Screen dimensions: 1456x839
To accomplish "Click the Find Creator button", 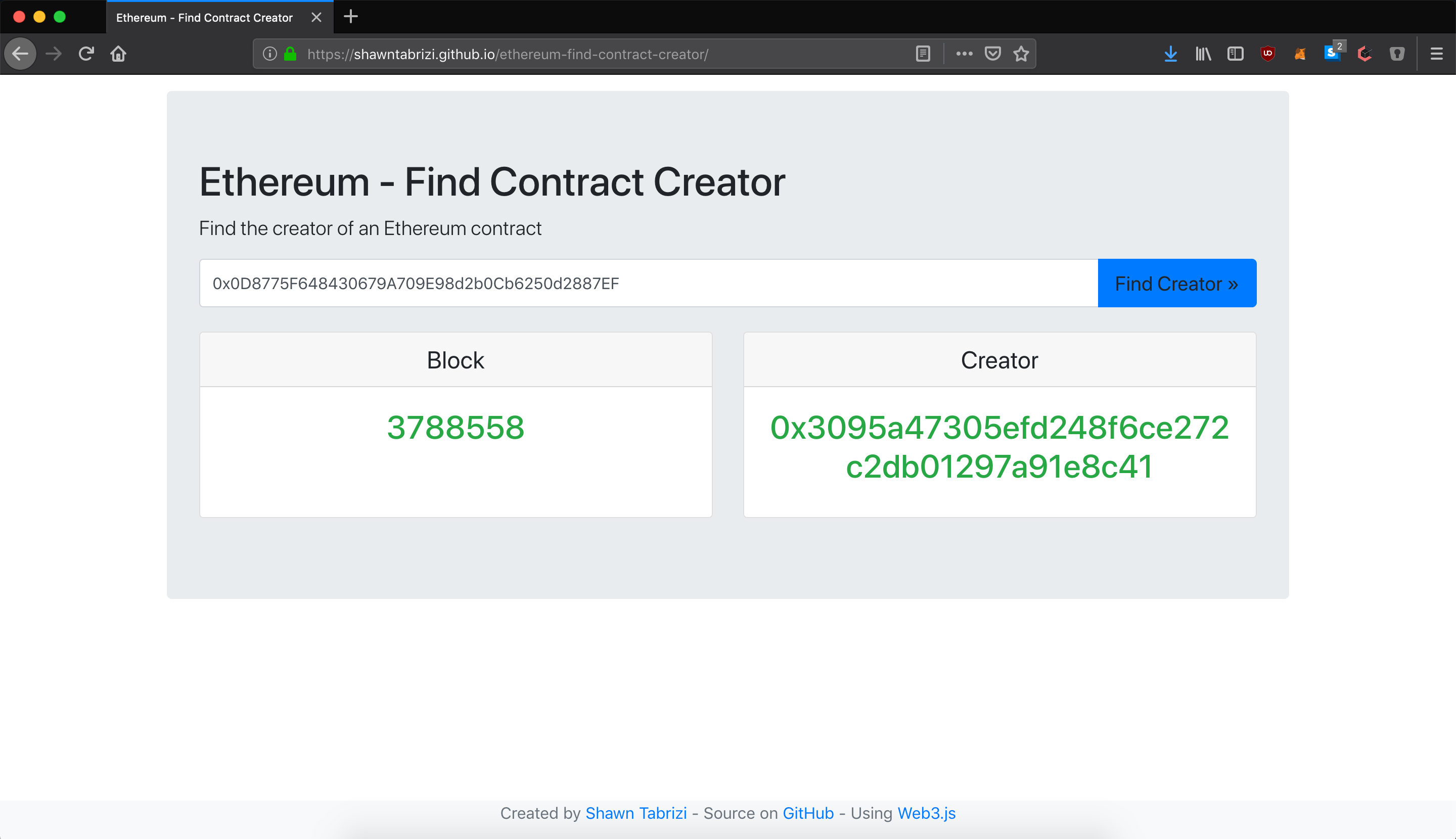I will coord(1176,284).
